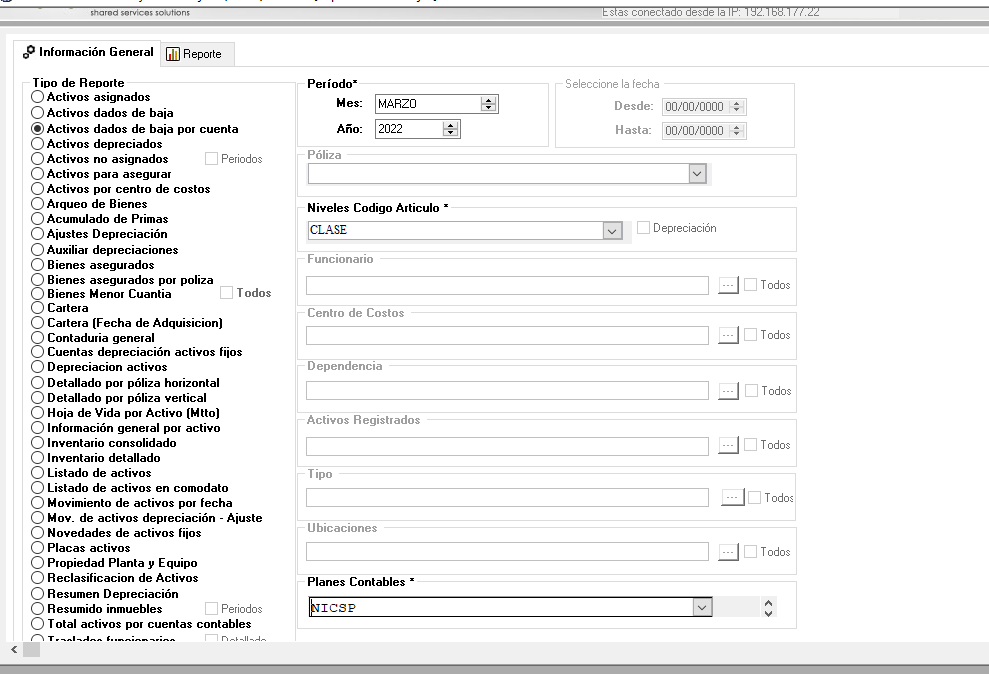Choose the Arqueo de Bienes radio option
Image resolution: width=989 pixels, height=674 pixels.
(x=38, y=204)
